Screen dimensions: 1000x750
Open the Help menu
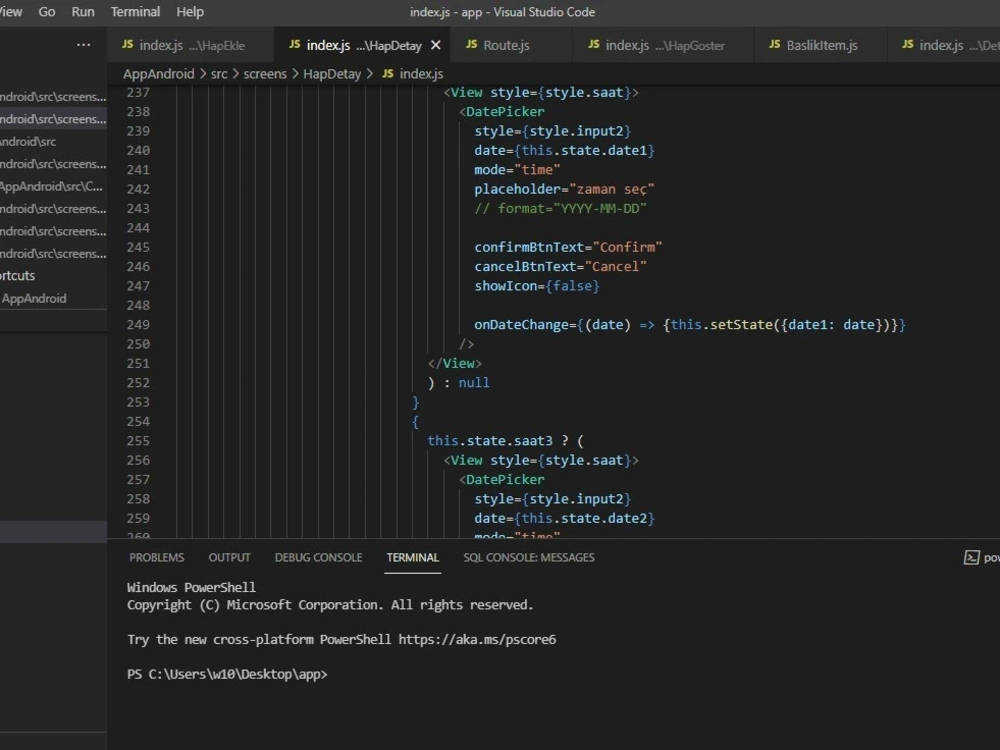pyautogui.click(x=190, y=12)
